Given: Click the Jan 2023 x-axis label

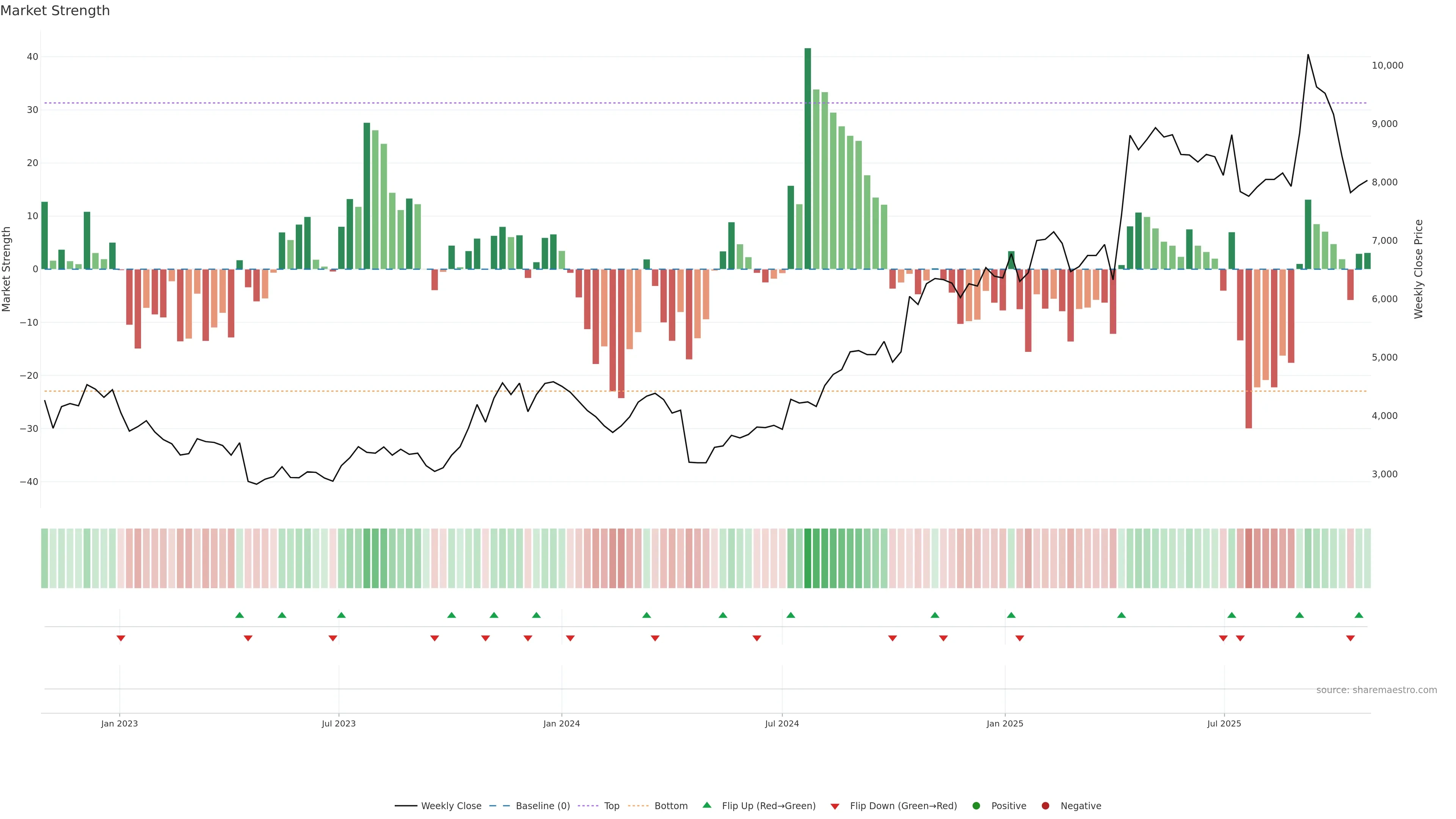Looking at the screenshot, I should click(x=119, y=723).
